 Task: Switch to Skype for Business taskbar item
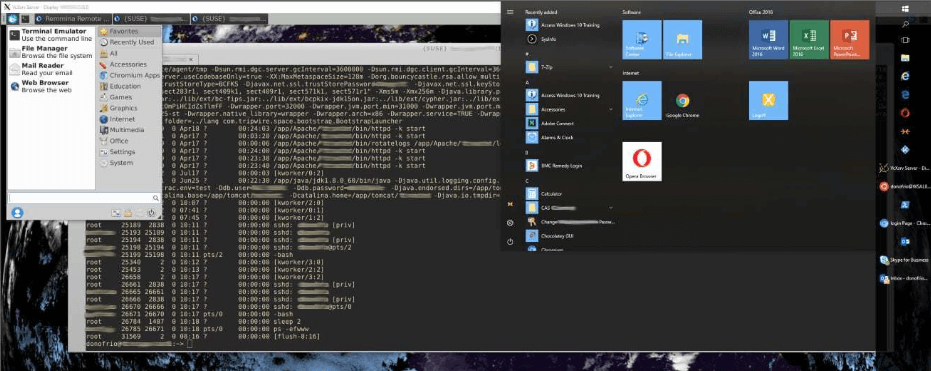pos(904,259)
